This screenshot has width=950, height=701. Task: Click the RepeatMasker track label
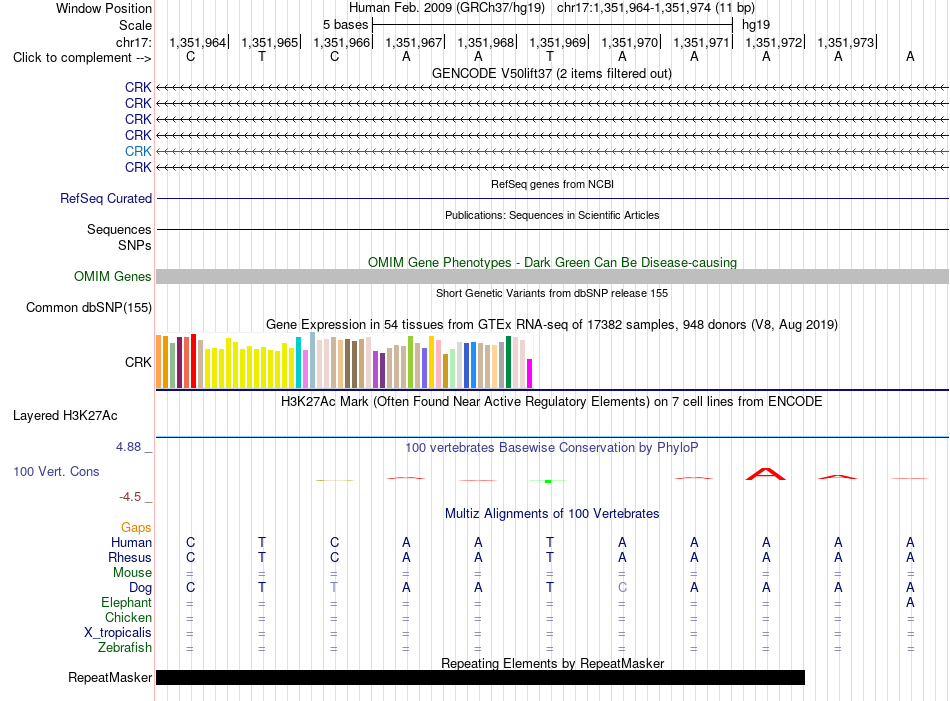click(x=110, y=677)
